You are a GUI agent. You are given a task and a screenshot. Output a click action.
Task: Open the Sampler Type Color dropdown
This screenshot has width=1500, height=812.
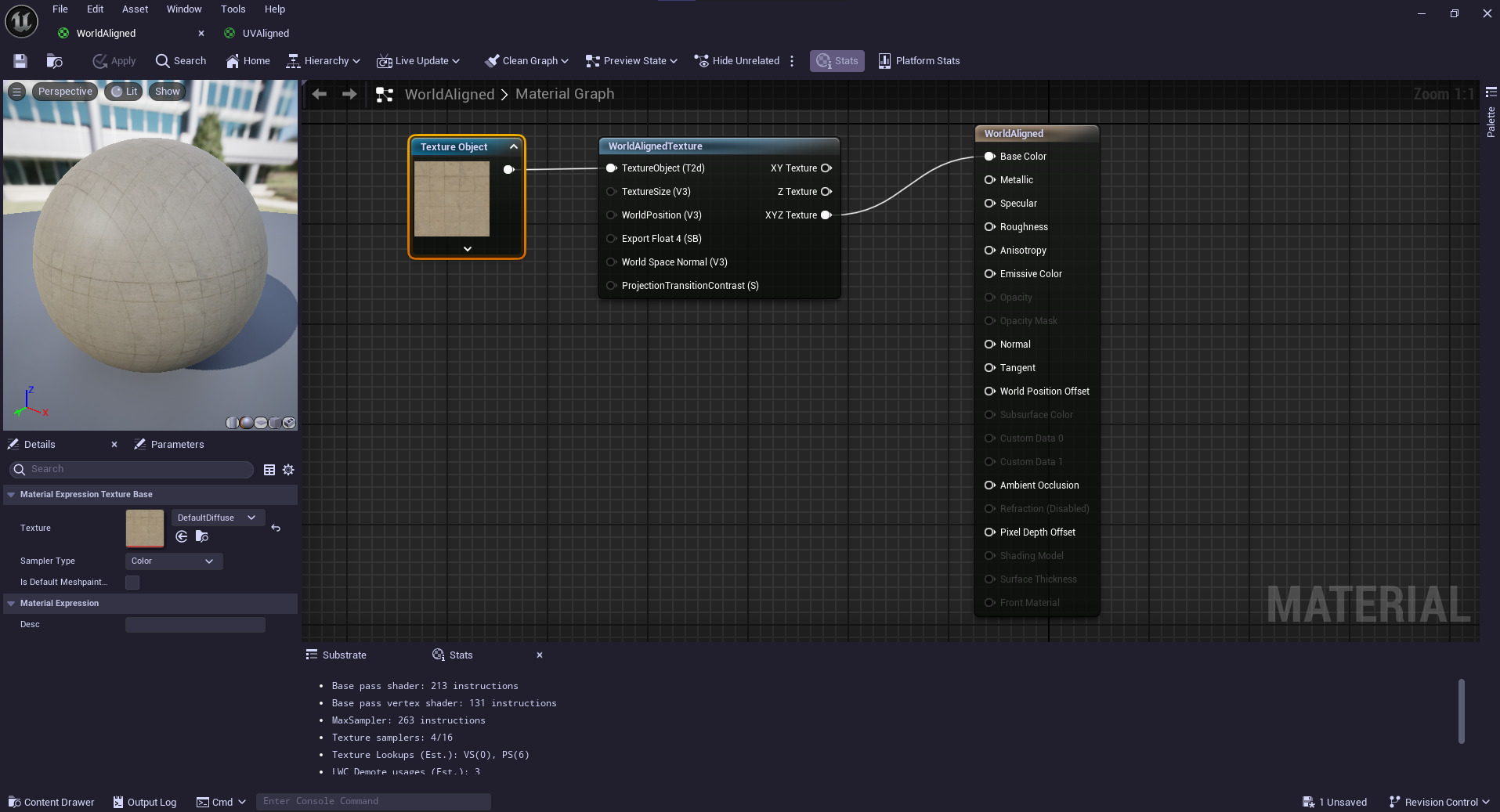coord(173,561)
